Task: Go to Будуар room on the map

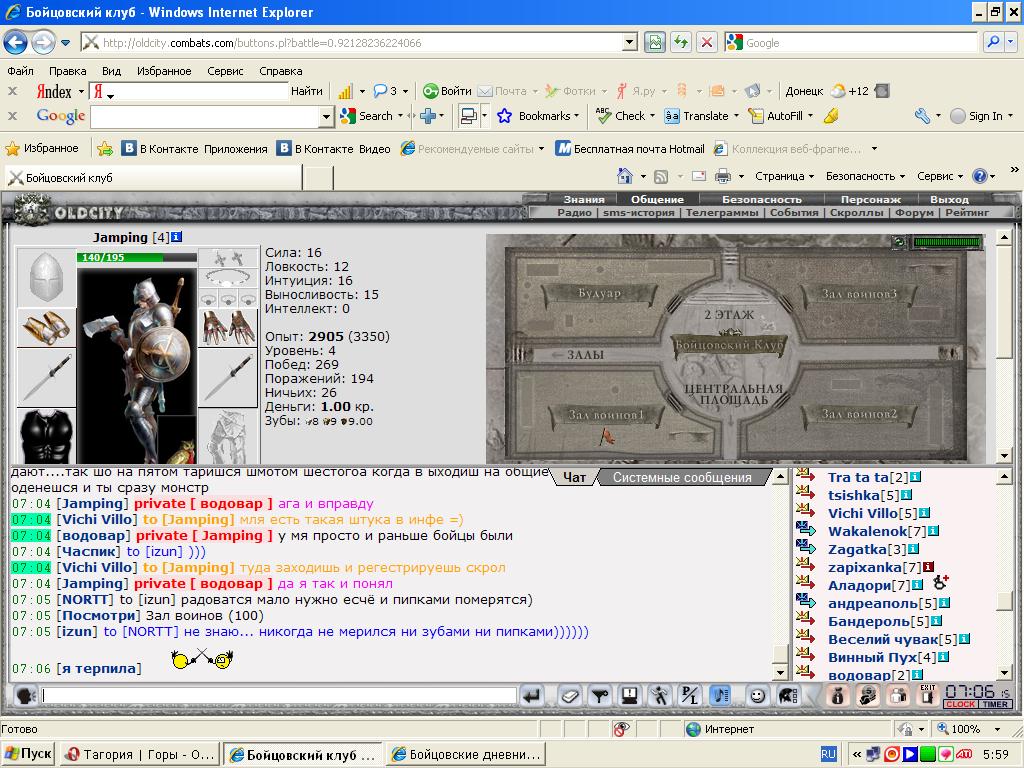Action: pos(599,293)
